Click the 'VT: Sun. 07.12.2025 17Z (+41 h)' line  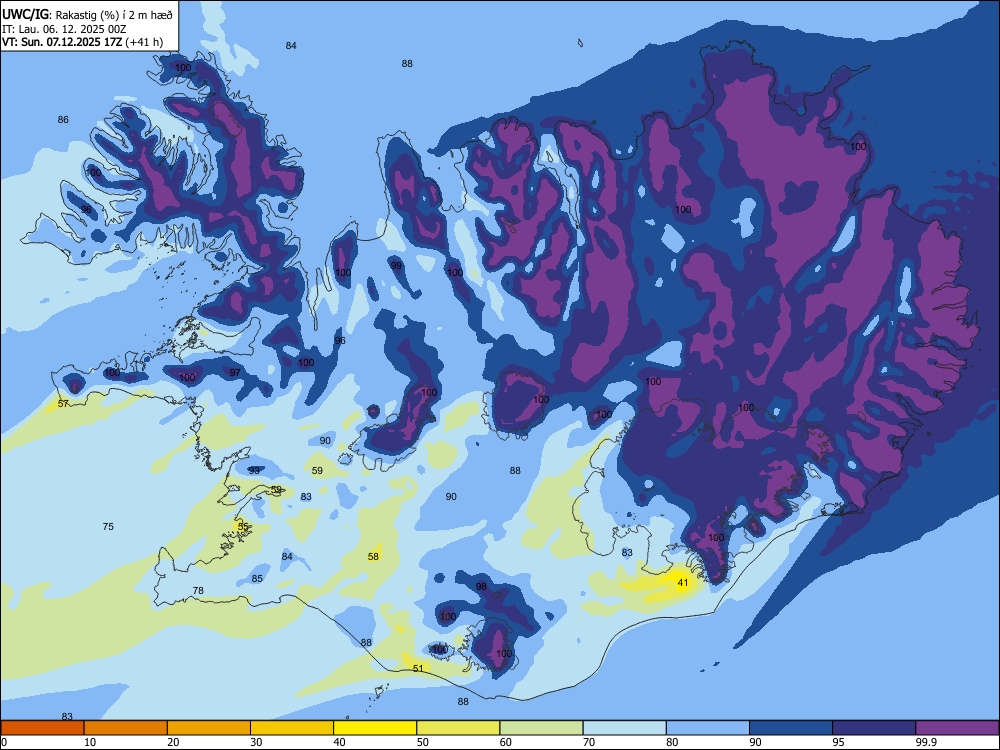point(82,42)
